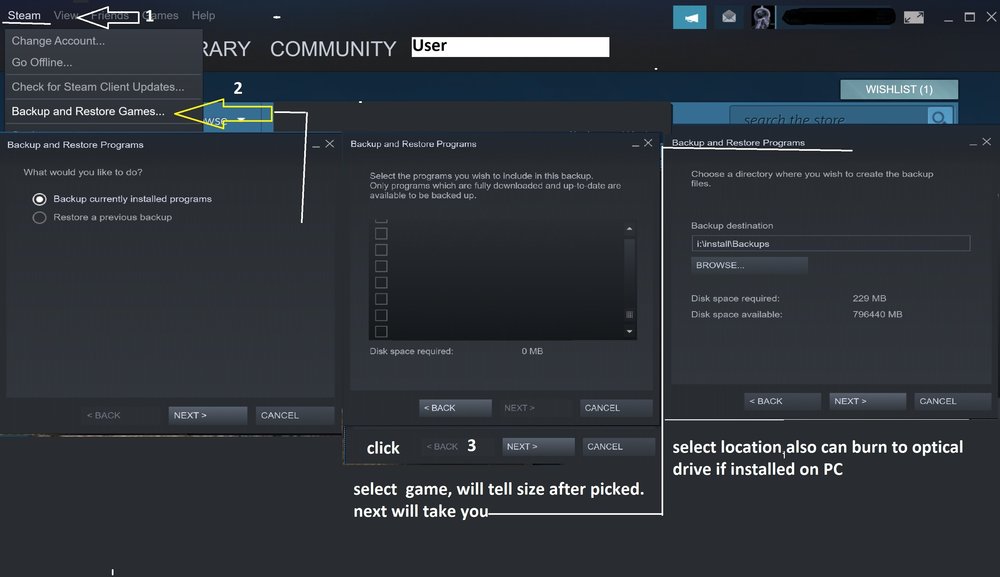1000x577 pixels.
Task: Open the Help menu
Action: tap(203, 15)
